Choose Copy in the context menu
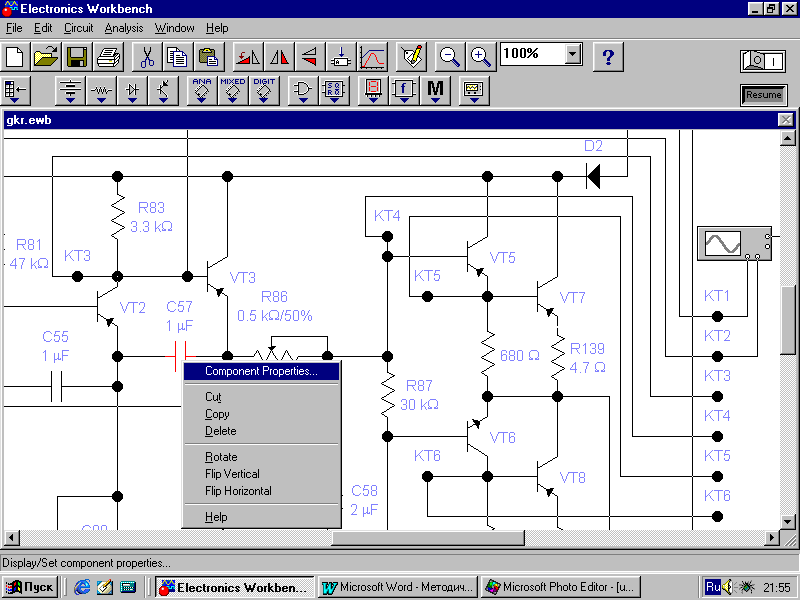The width and height of the screenshot is (800, 600). pyautogui.click(x=261, y=414)
